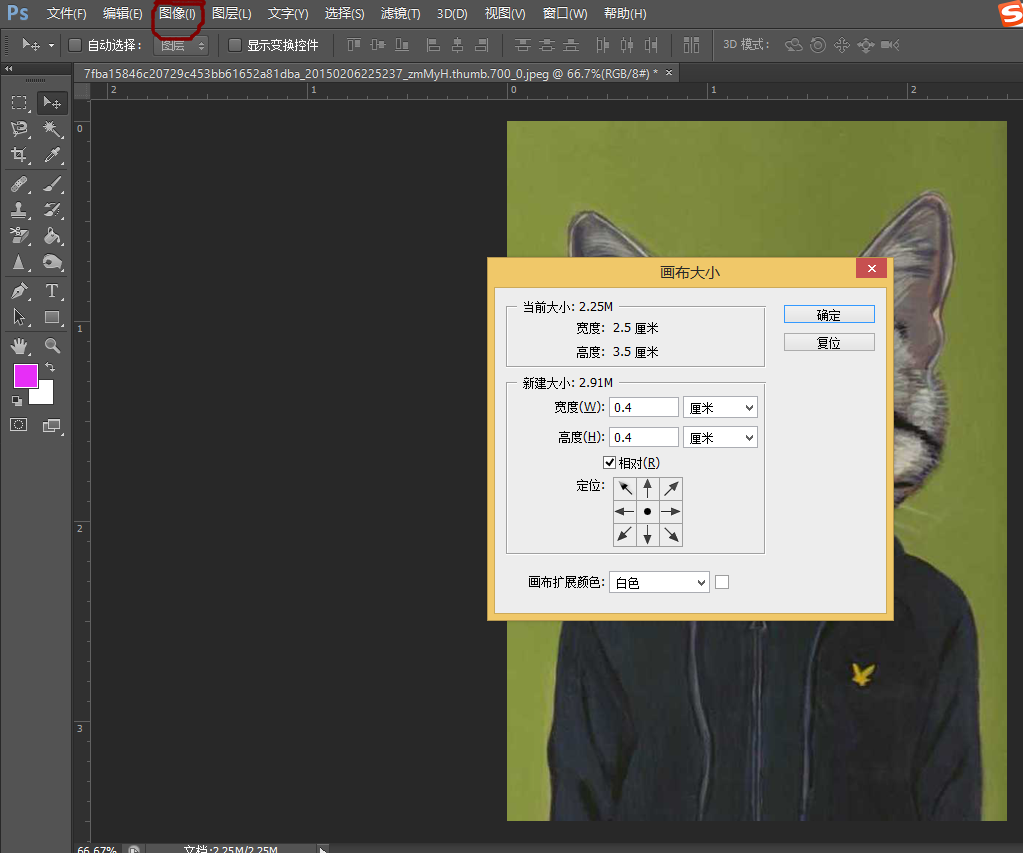
Task: Select the Eyedropper tool
Action: click(x=52, y=155)
